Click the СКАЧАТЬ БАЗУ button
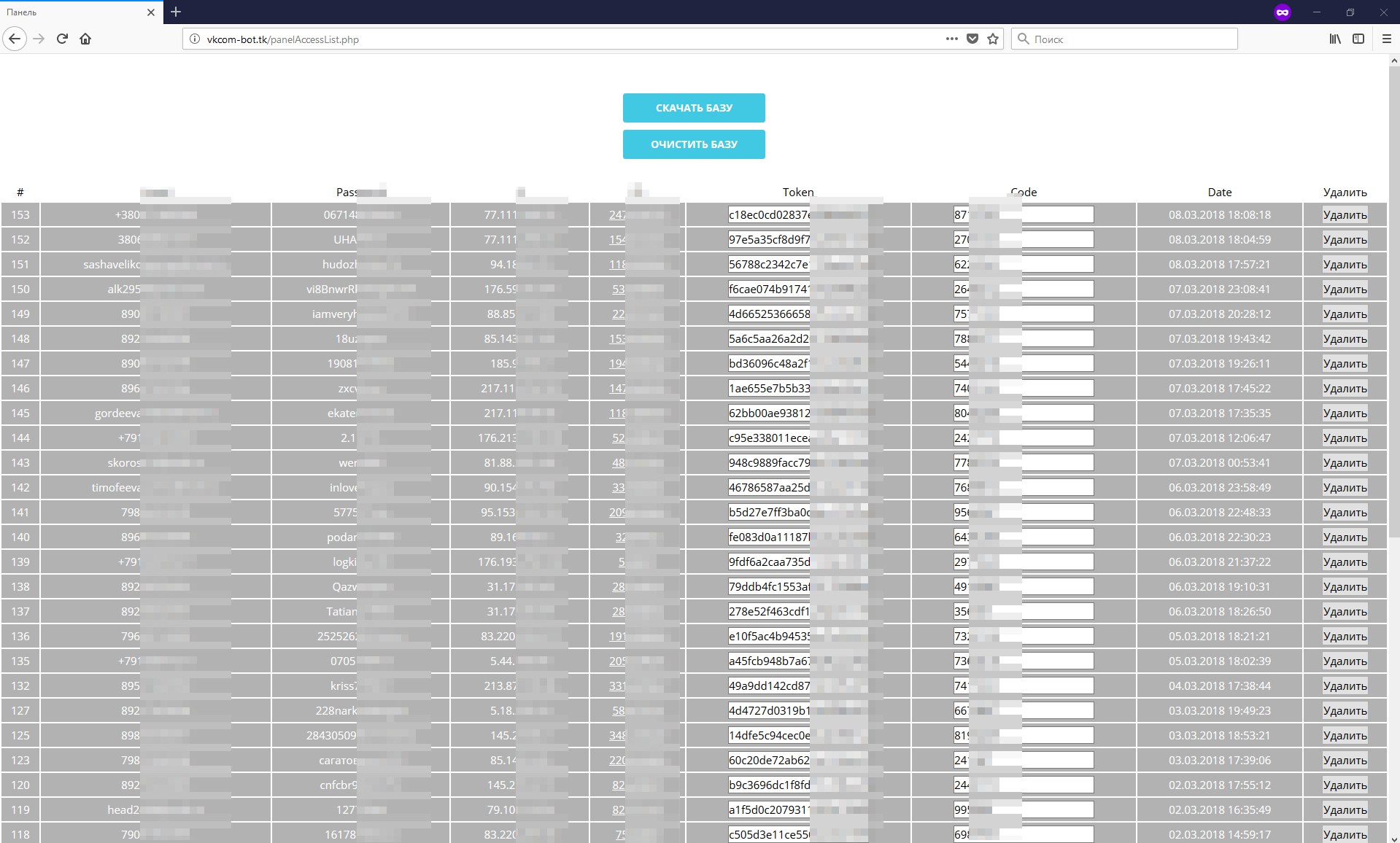This screenshot has width=1400, height=843. [693, 108]
